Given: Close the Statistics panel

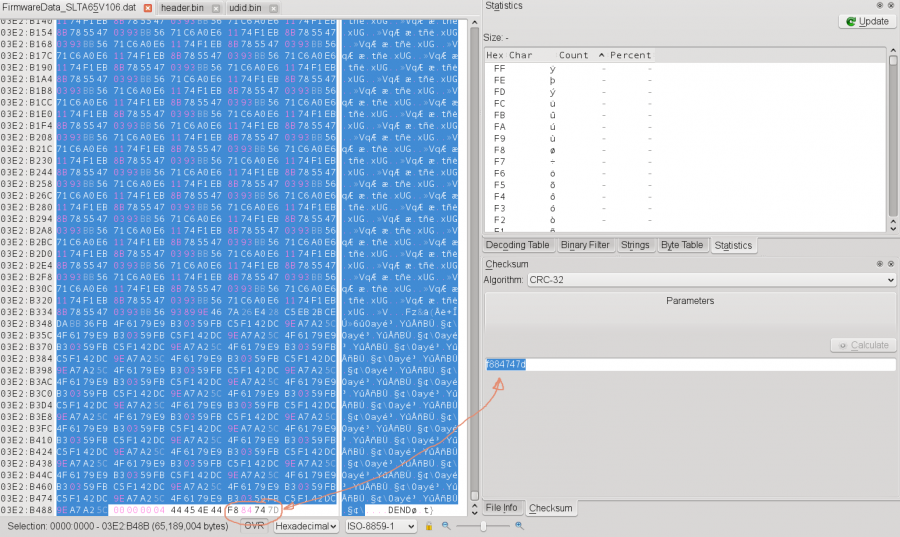Looking at the screenshot, I should tap(891, 5).
